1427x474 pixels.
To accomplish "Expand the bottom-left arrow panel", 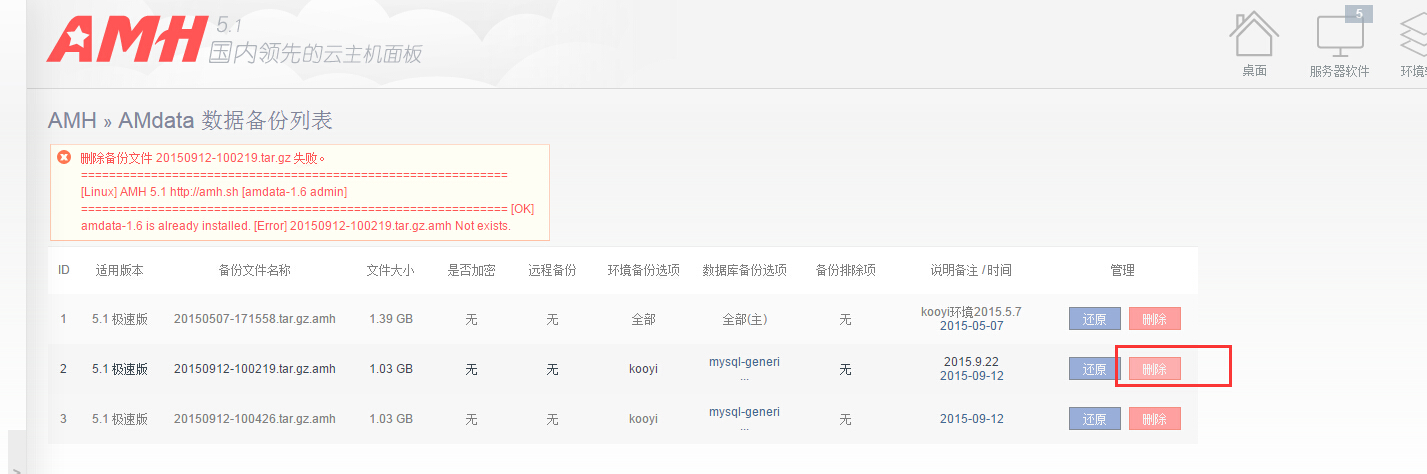I will pos(16,468).
